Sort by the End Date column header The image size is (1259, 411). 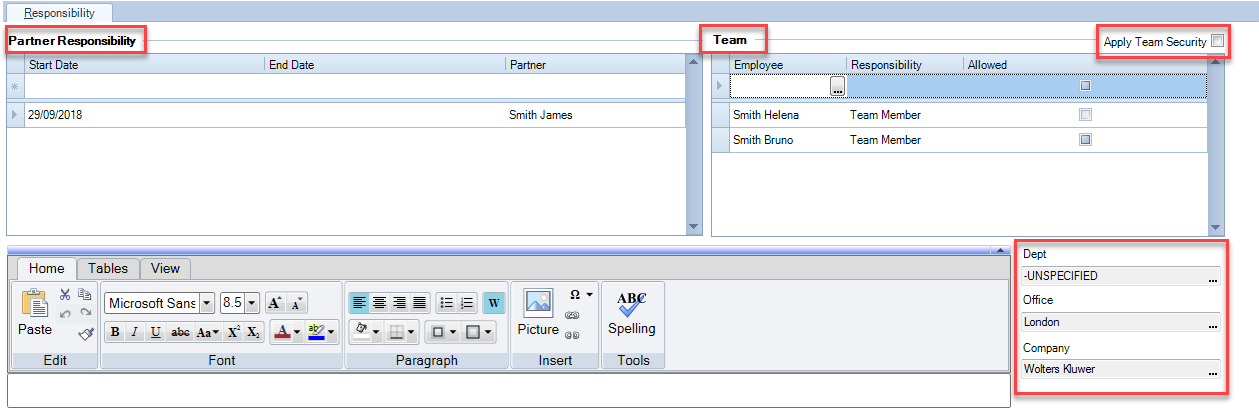[x=385, y=65]
